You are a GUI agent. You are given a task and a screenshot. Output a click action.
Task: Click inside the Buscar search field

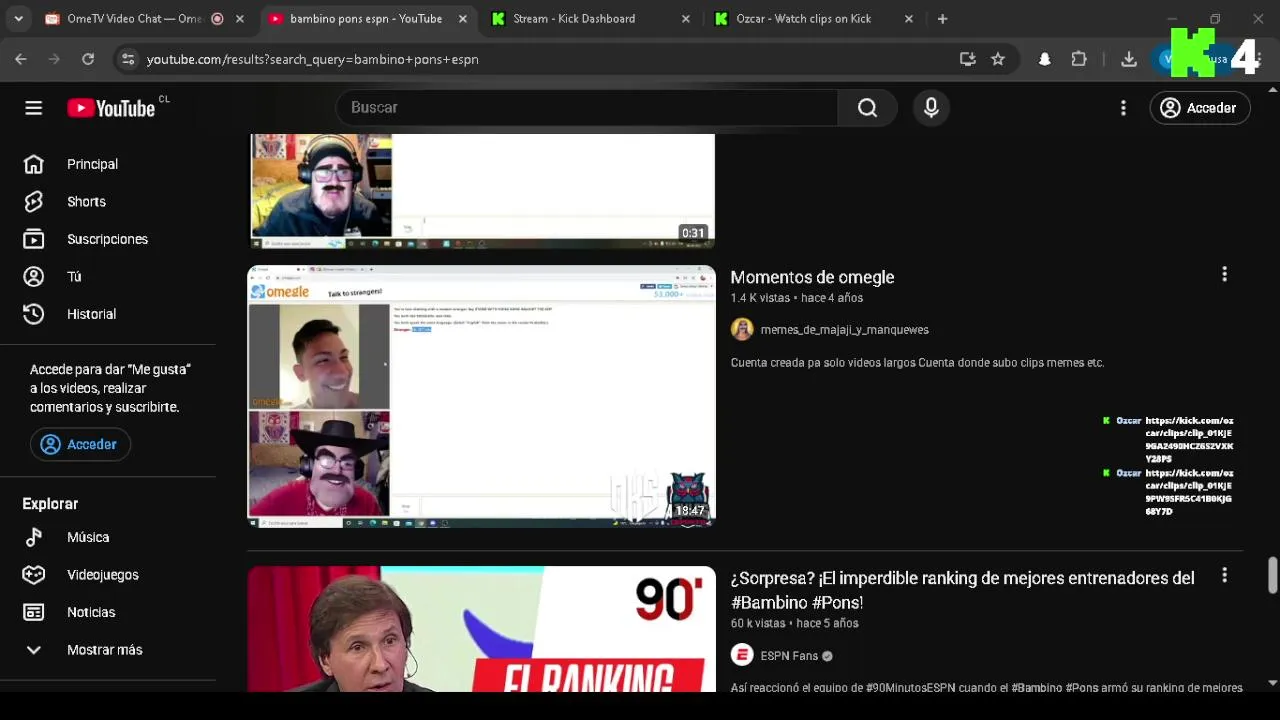click(x=587, y=108)
